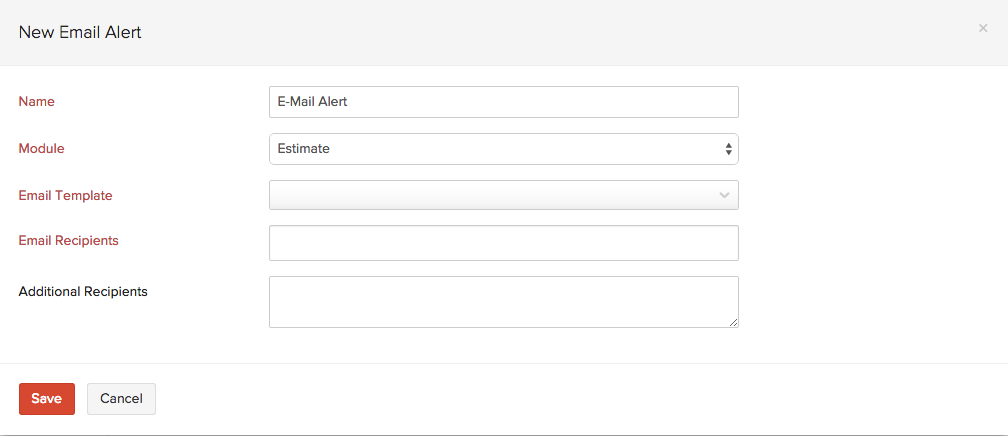Close the New Email Alert dialog
Screen dimensions: 1008x436
point(983,29)
